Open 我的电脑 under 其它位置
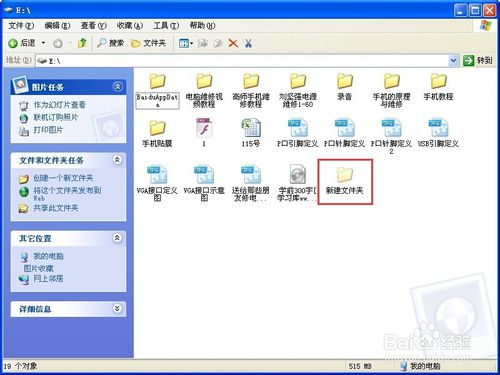The width and height of the screenshot is (500, 375). (48, 256)
